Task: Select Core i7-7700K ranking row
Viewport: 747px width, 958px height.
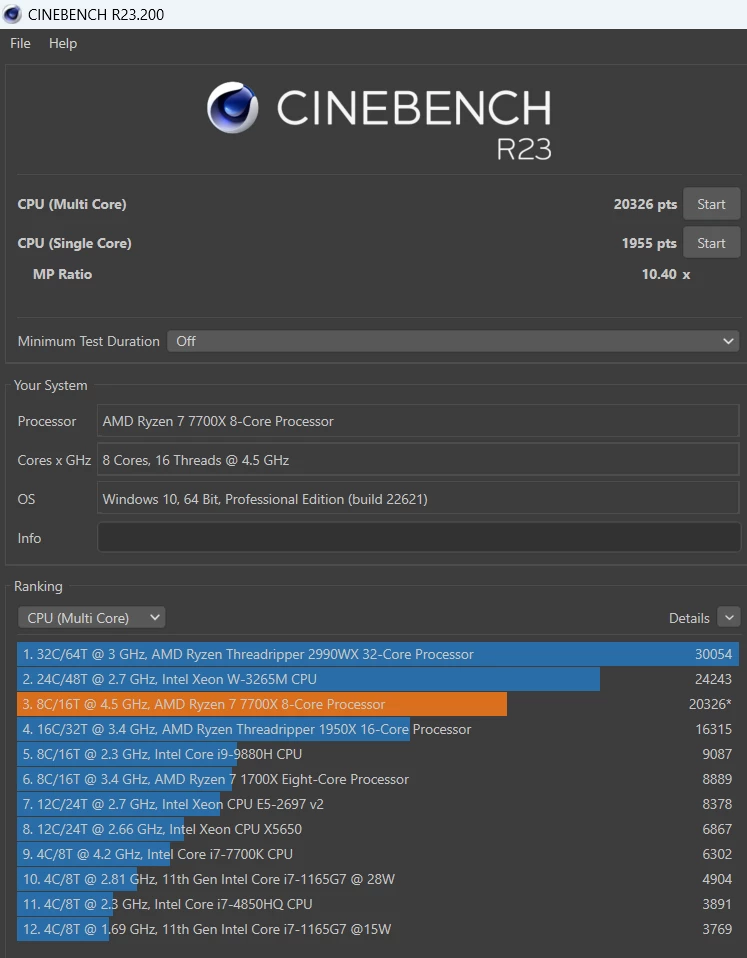Action: click(378, 855)
